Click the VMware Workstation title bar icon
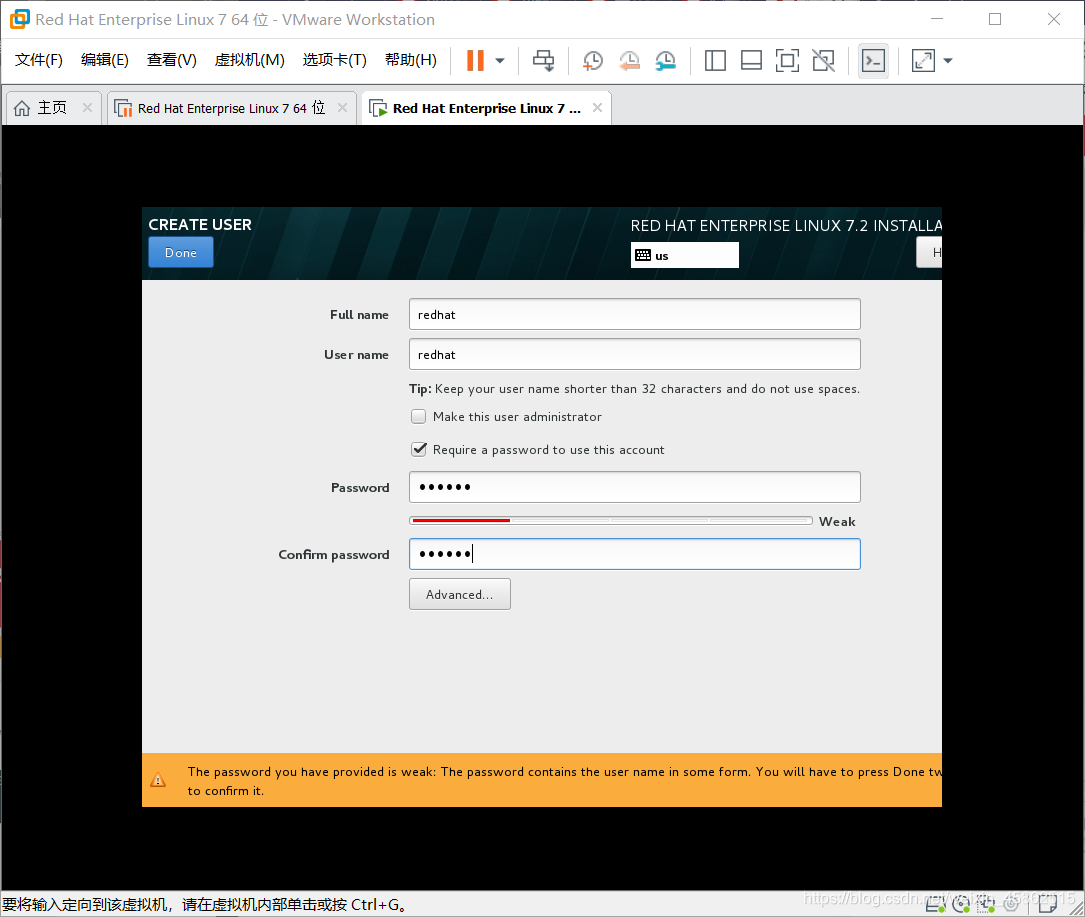The width and height of the screenshot is (1085, 917). point(19,19)
